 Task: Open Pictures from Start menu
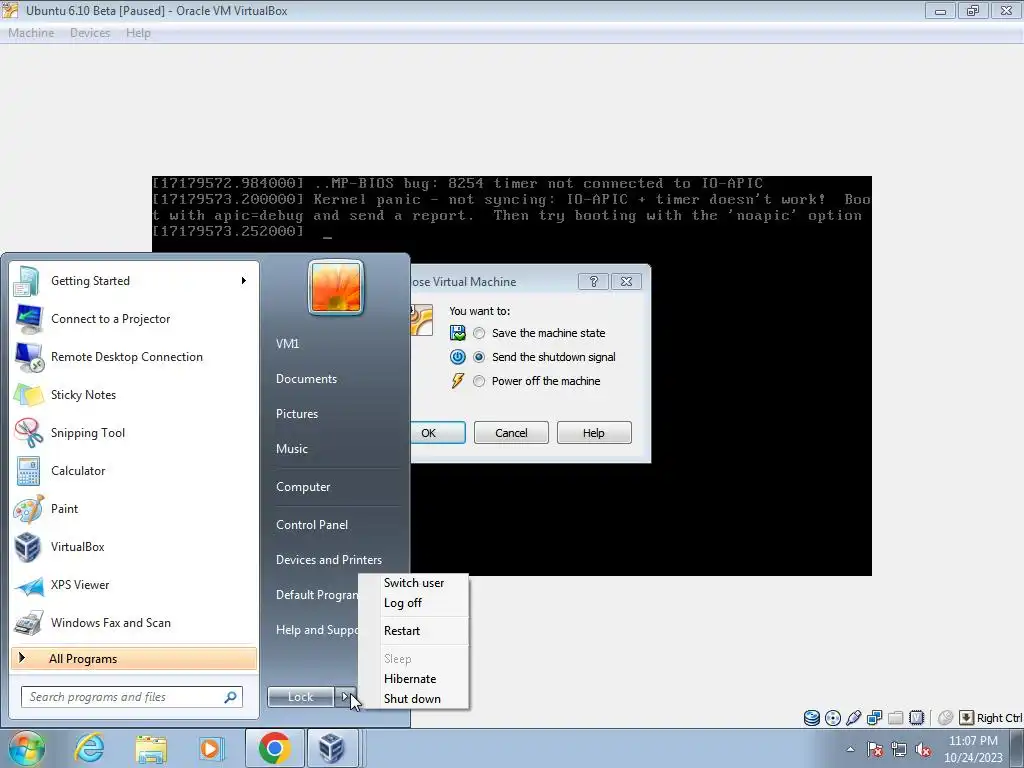(x=296, y=414)
